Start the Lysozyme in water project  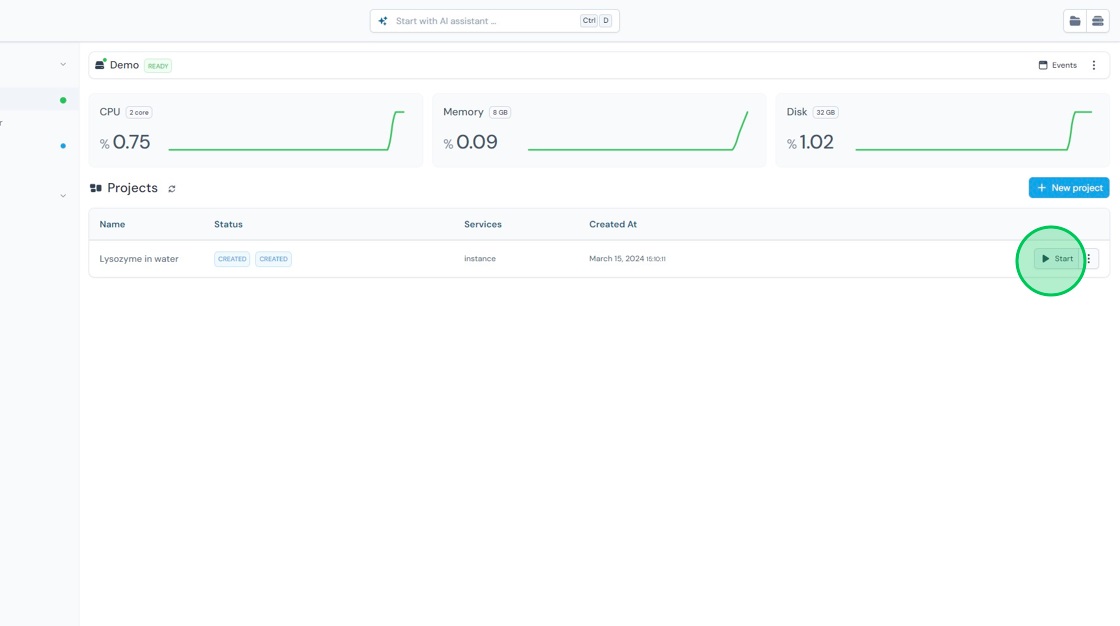click(1057, 259)
